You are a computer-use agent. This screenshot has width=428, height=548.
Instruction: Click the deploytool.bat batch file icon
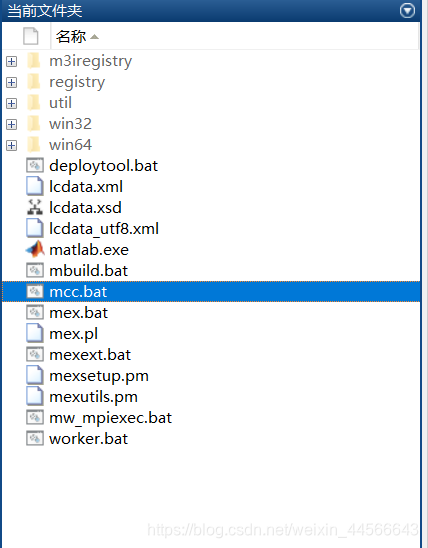click(x=35, y=165)
